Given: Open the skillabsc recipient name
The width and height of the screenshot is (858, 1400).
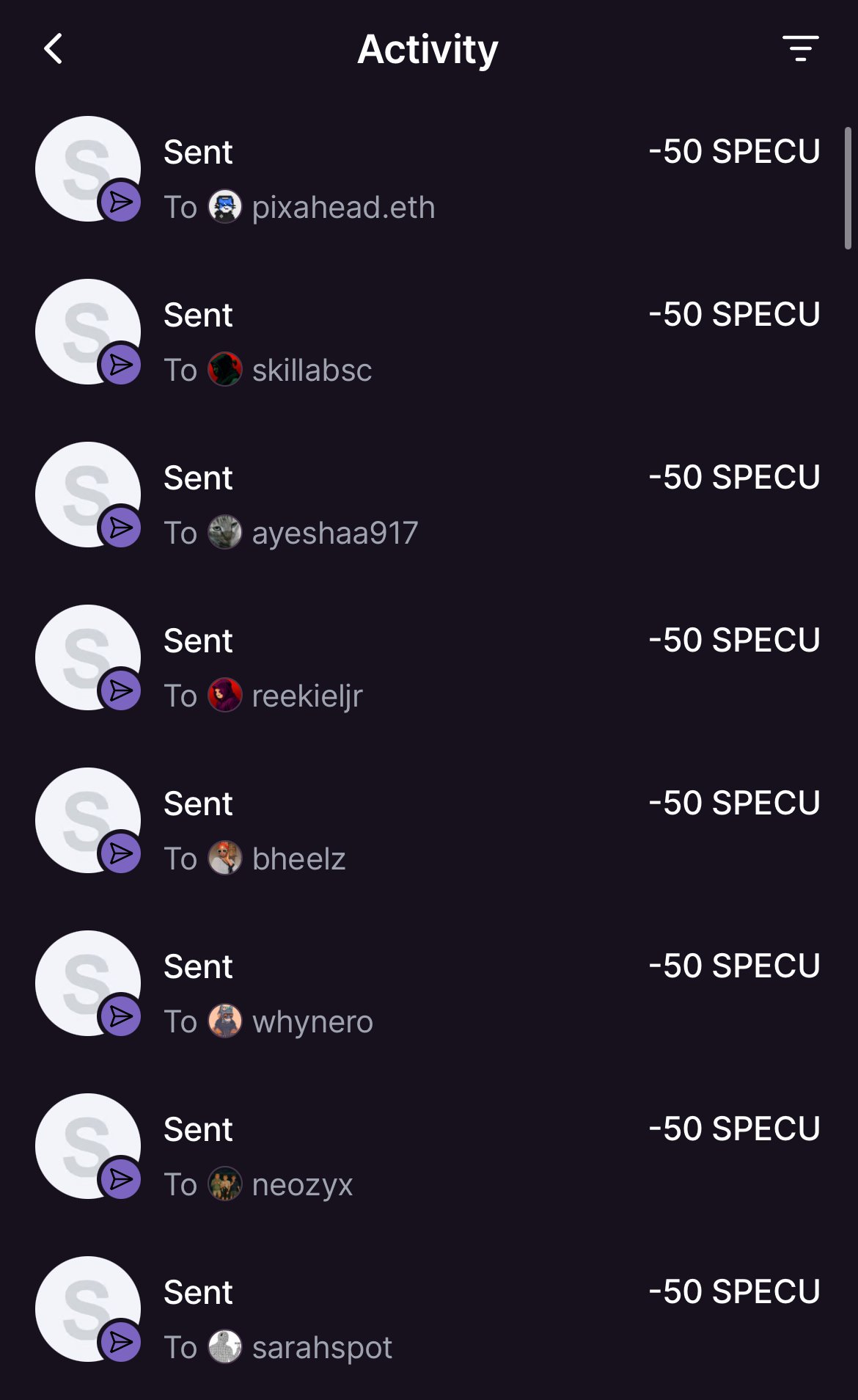Looking at the screenshot, I should 312,371.
